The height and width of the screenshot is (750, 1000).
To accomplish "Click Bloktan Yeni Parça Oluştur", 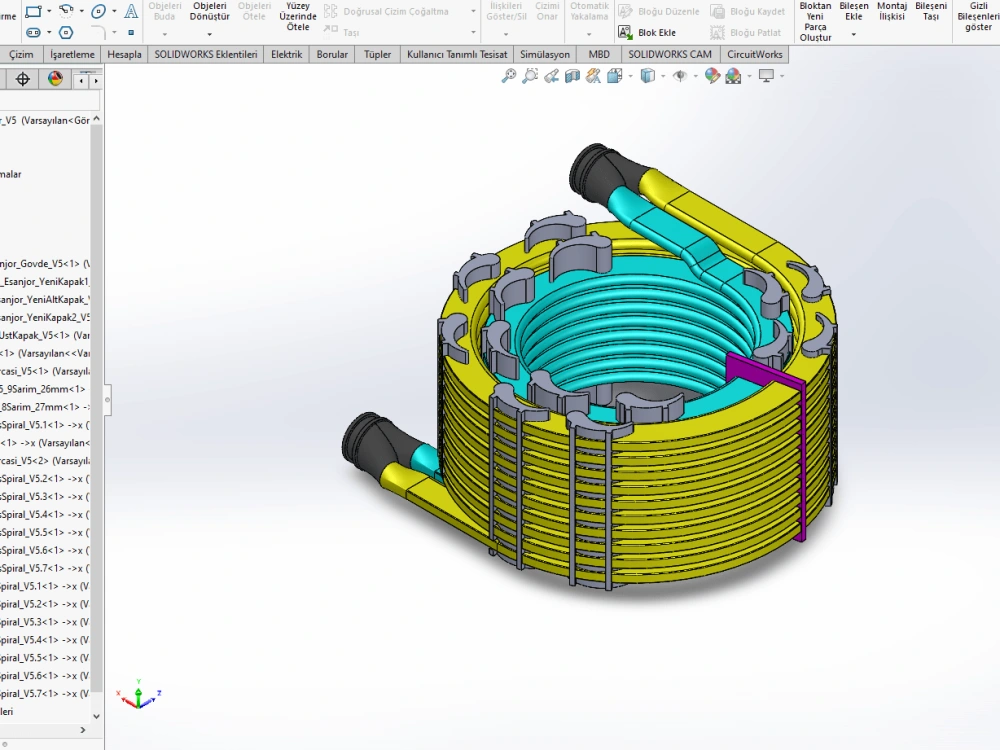I will [x=815, y=18].
